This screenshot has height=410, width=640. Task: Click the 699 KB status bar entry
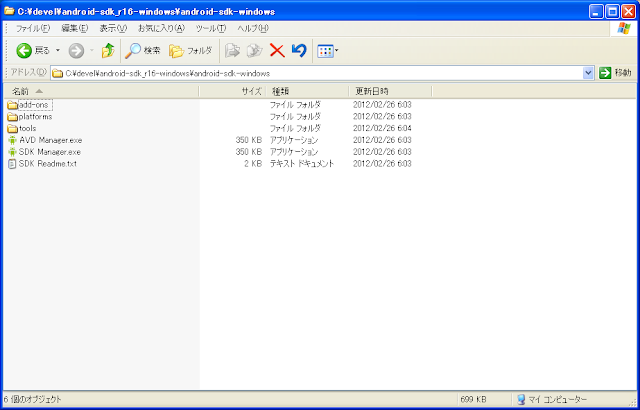coord(473,399)
